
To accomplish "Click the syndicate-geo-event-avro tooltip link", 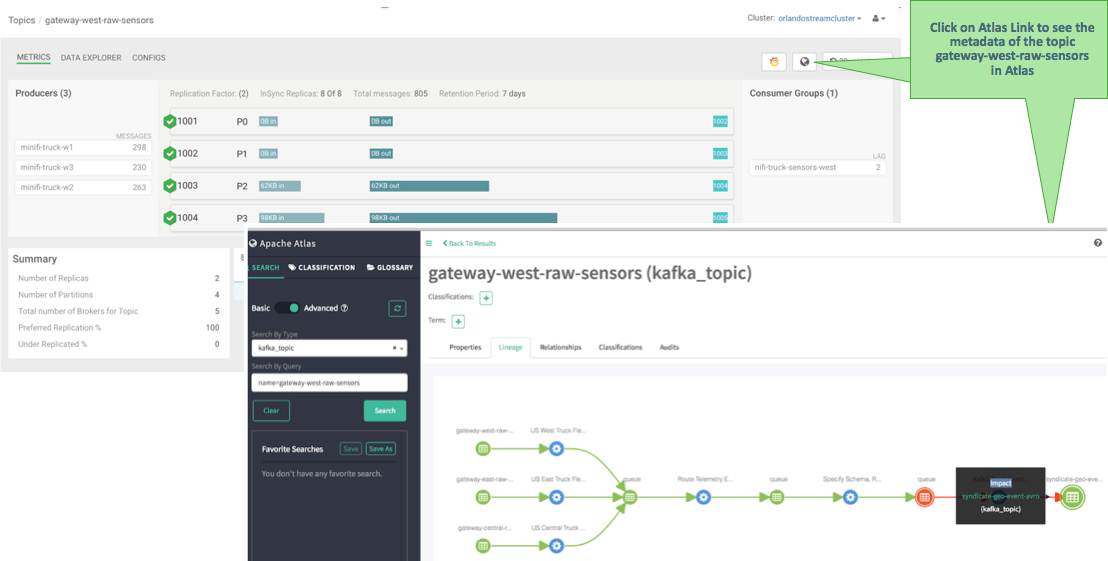I will (x=1001, y=496).
